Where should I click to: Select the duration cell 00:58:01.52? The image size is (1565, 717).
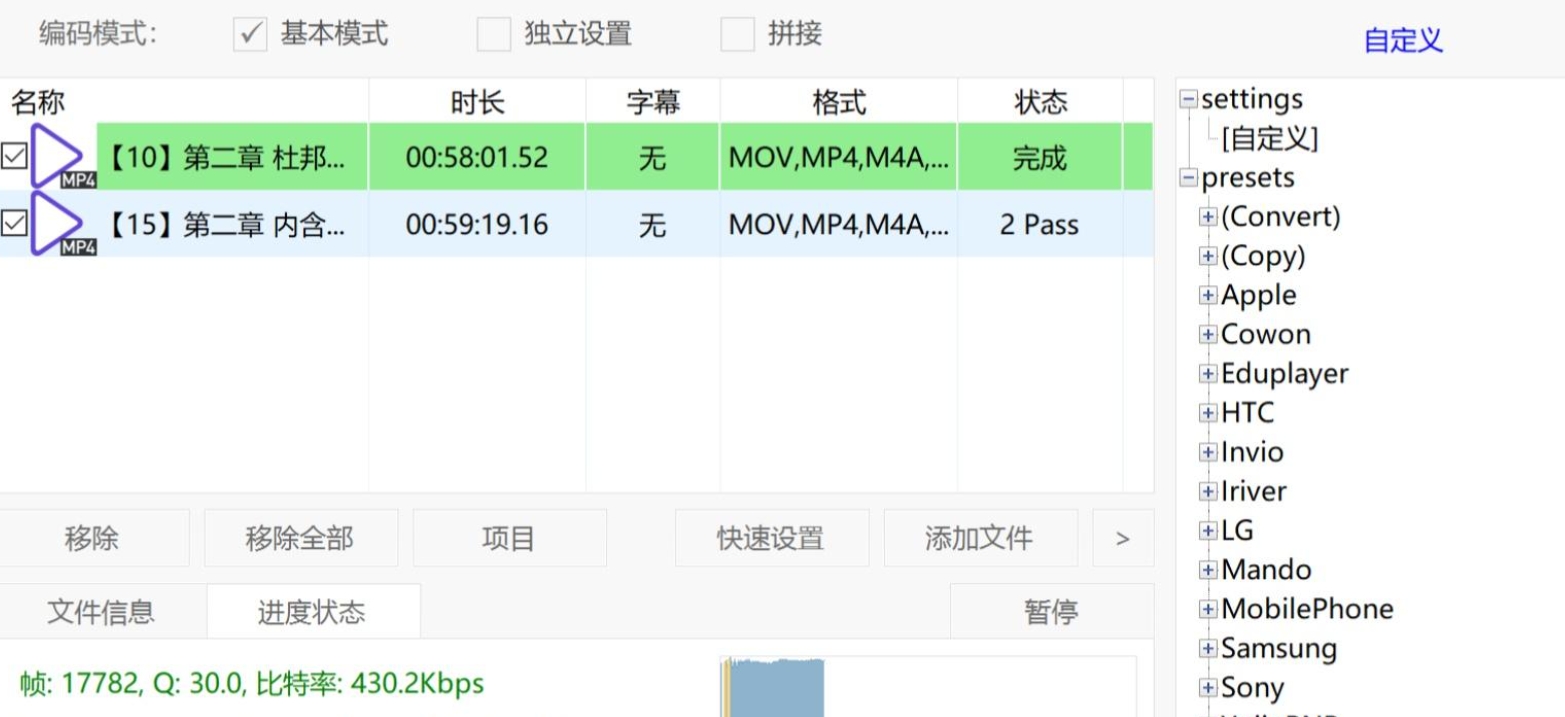tap(477, 157)
